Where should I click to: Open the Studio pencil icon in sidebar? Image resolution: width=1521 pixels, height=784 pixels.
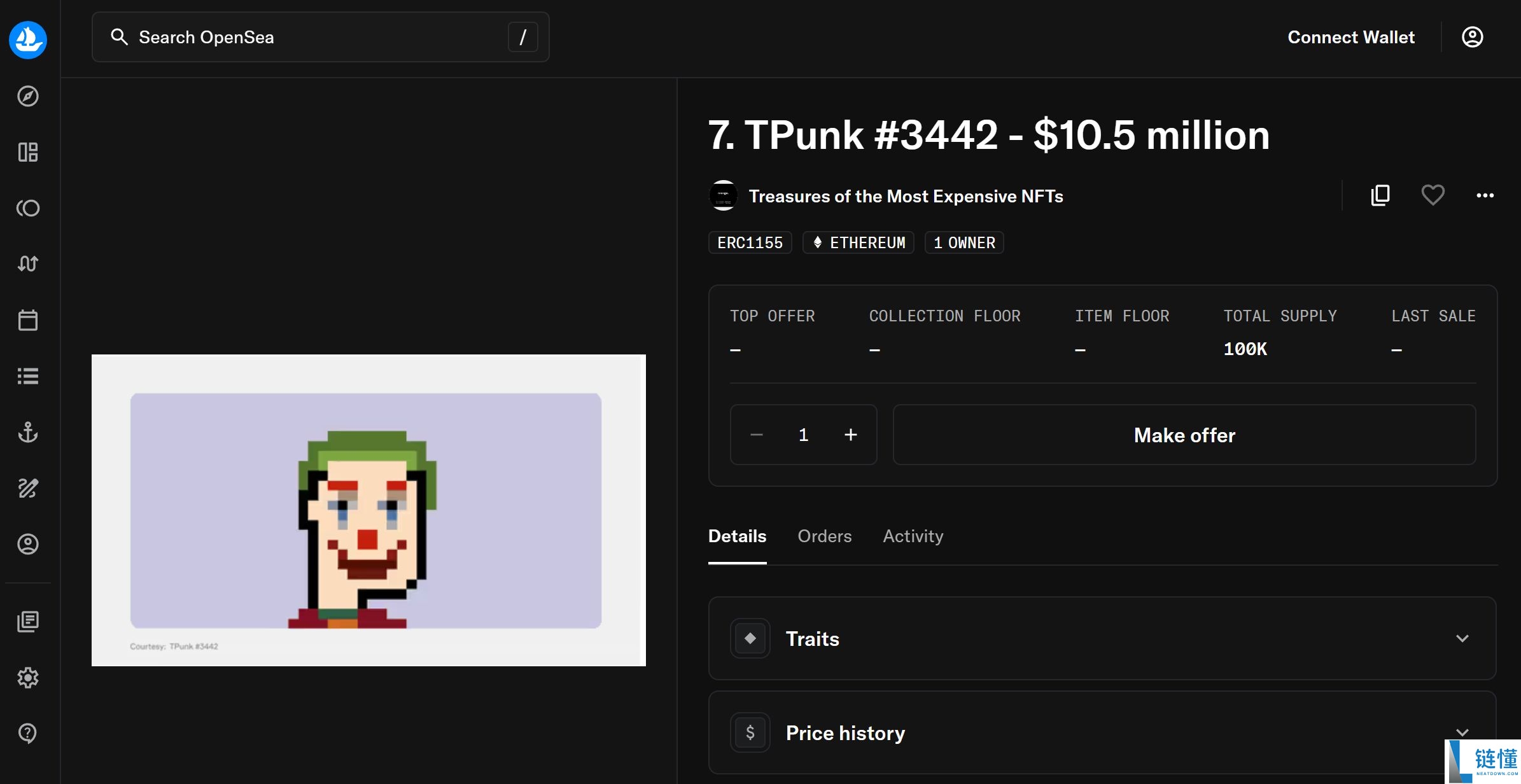click(28, 488)
